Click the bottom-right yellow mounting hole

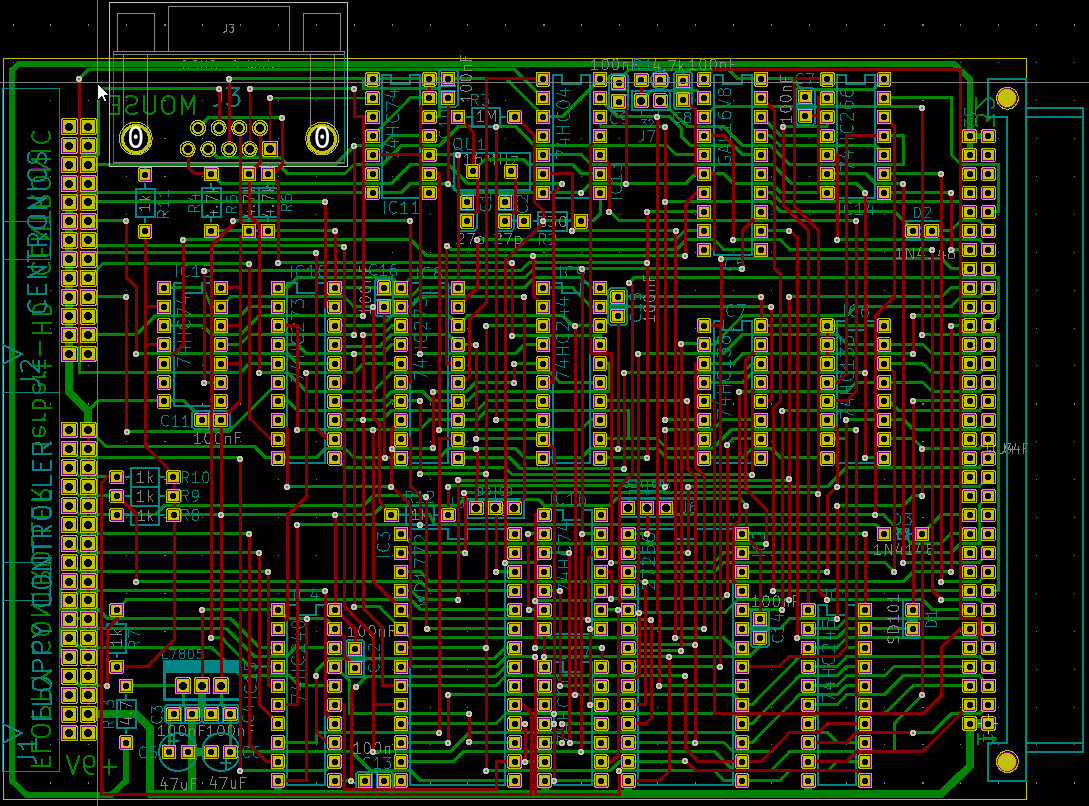(1006, 762)
